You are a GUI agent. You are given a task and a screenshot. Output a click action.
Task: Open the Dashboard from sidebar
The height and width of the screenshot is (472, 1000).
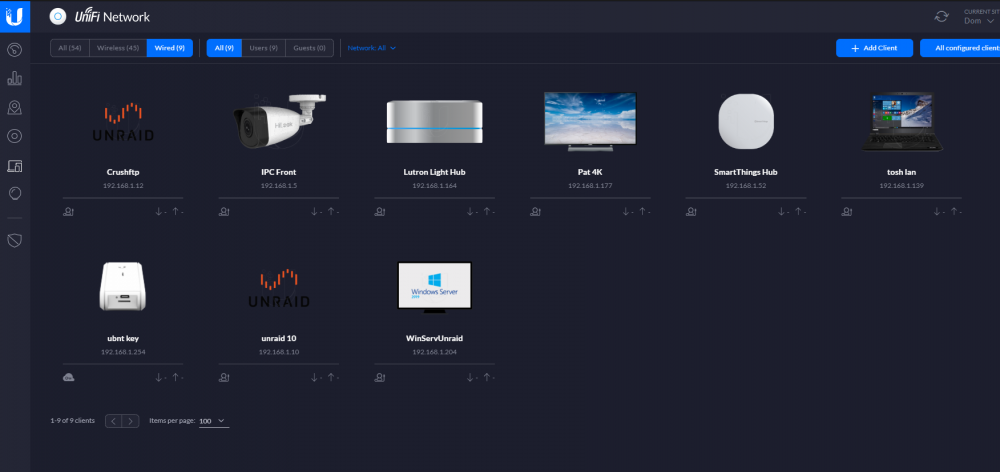(15, 50)
